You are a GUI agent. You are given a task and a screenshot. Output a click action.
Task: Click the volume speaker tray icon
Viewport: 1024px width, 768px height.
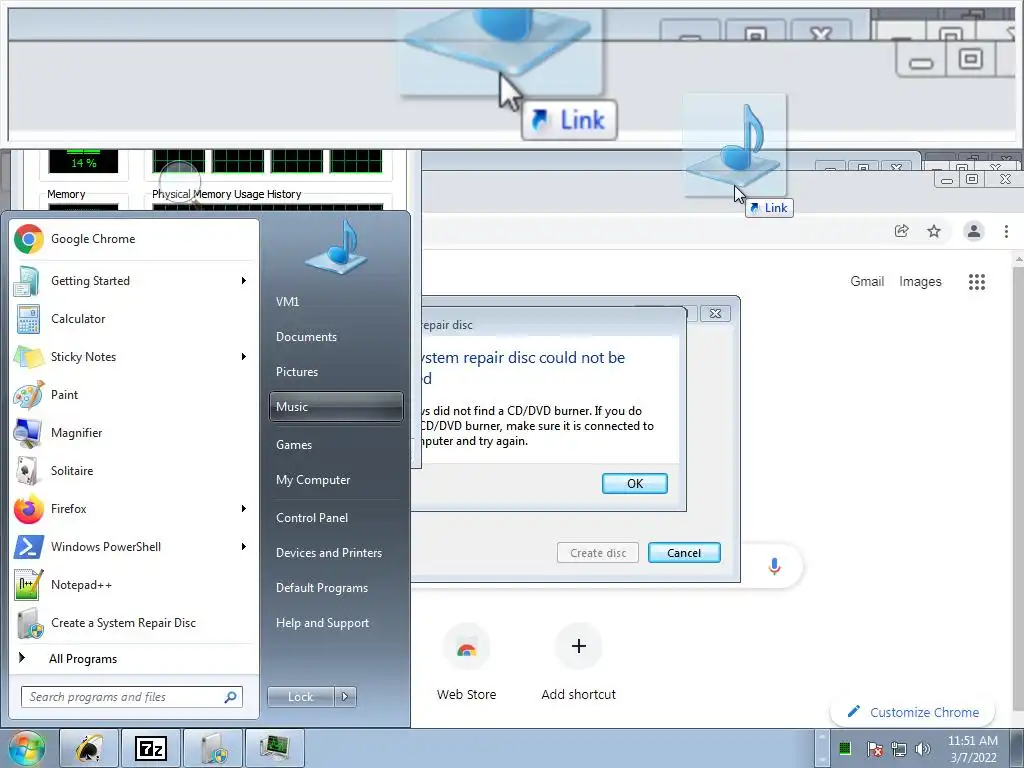923,748
